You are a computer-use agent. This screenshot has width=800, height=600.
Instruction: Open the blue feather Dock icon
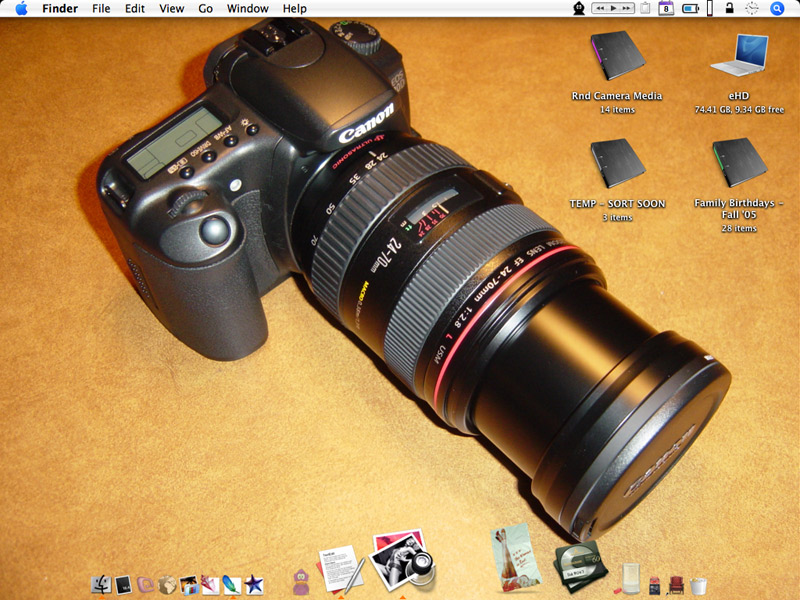point(232,585)
